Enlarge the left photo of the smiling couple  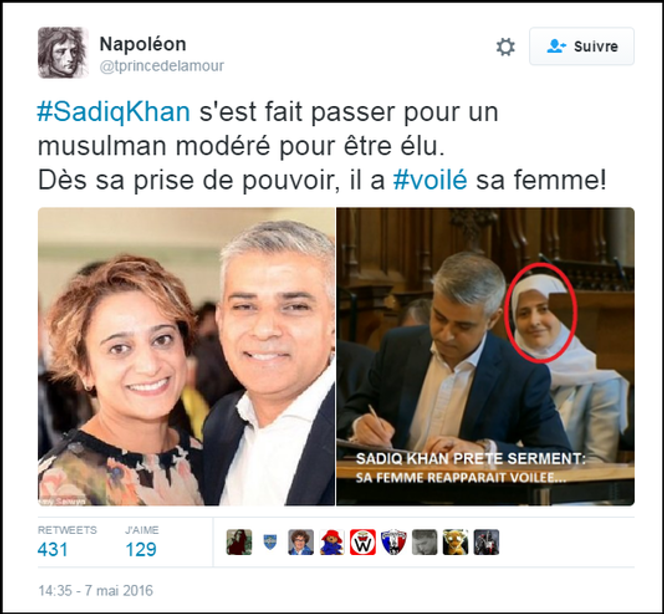click(186, 356)
